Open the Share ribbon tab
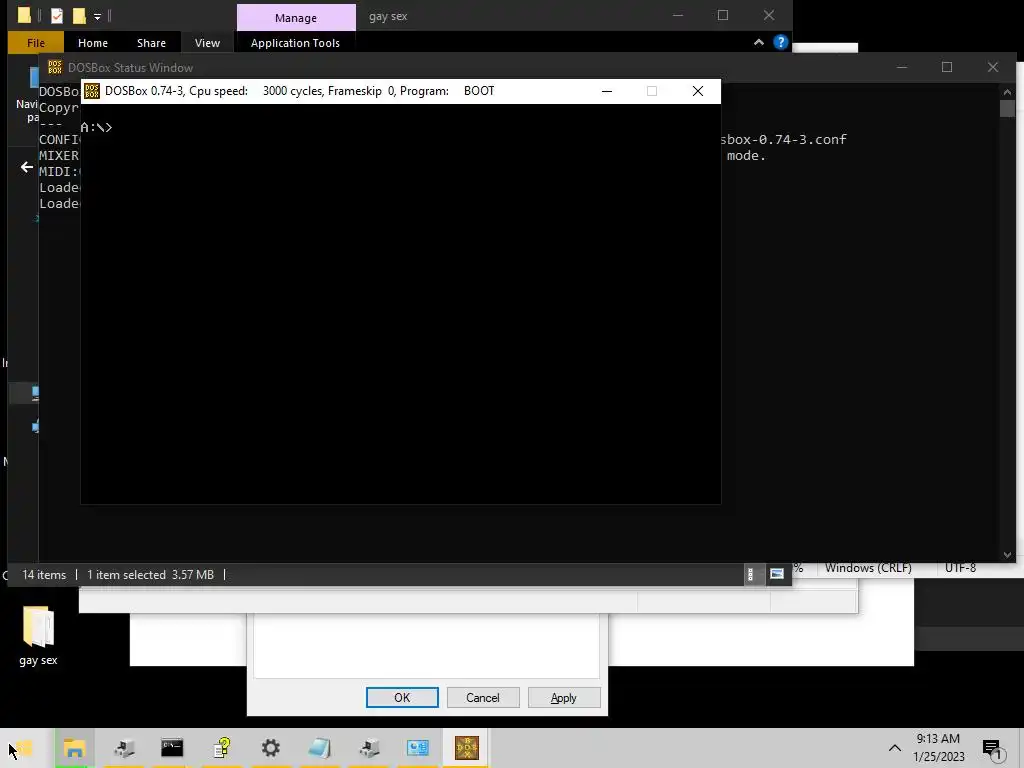This screenshot has height=768, width=1024. click(152, 42)
